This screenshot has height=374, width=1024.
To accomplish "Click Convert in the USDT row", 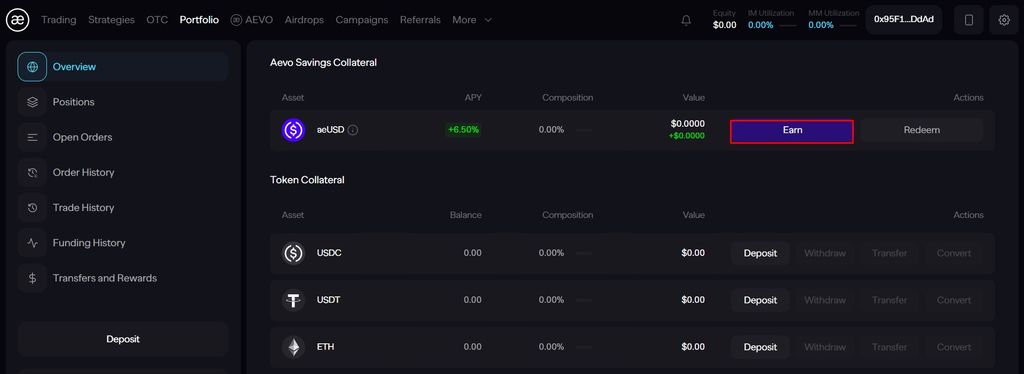I will click(x=954, y=300).
